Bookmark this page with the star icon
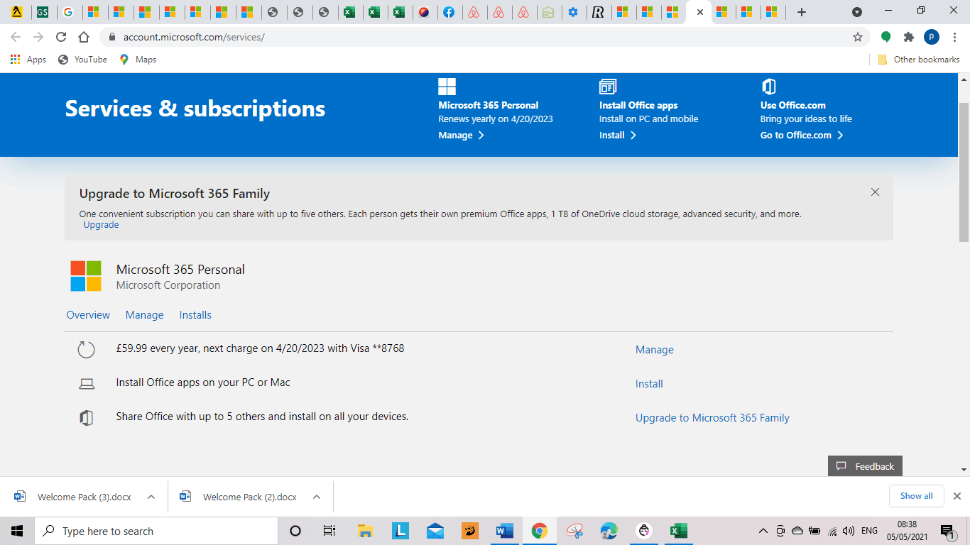 tap(857, 37)
